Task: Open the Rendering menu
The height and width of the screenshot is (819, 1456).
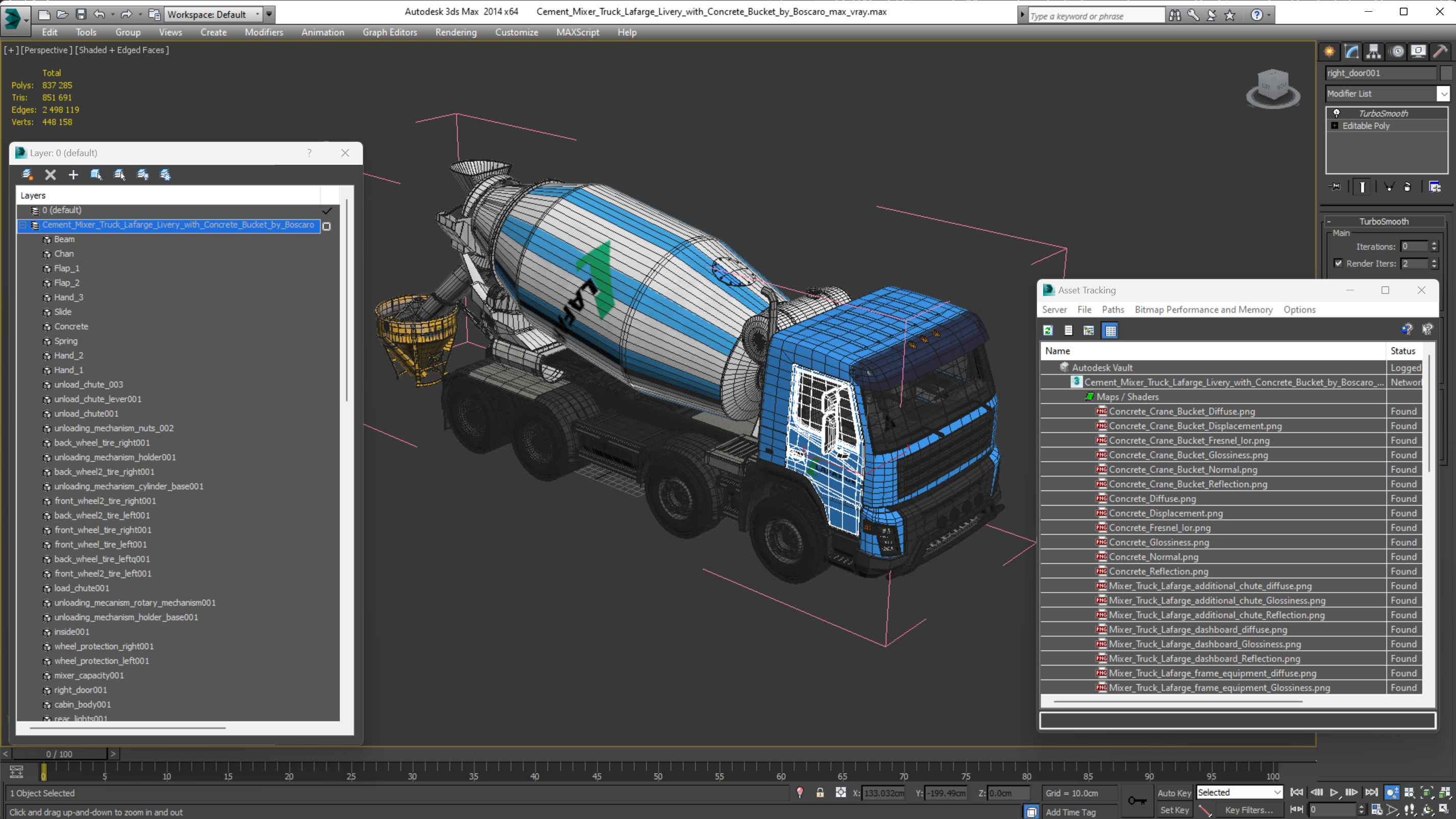Action: pos(456,32)
